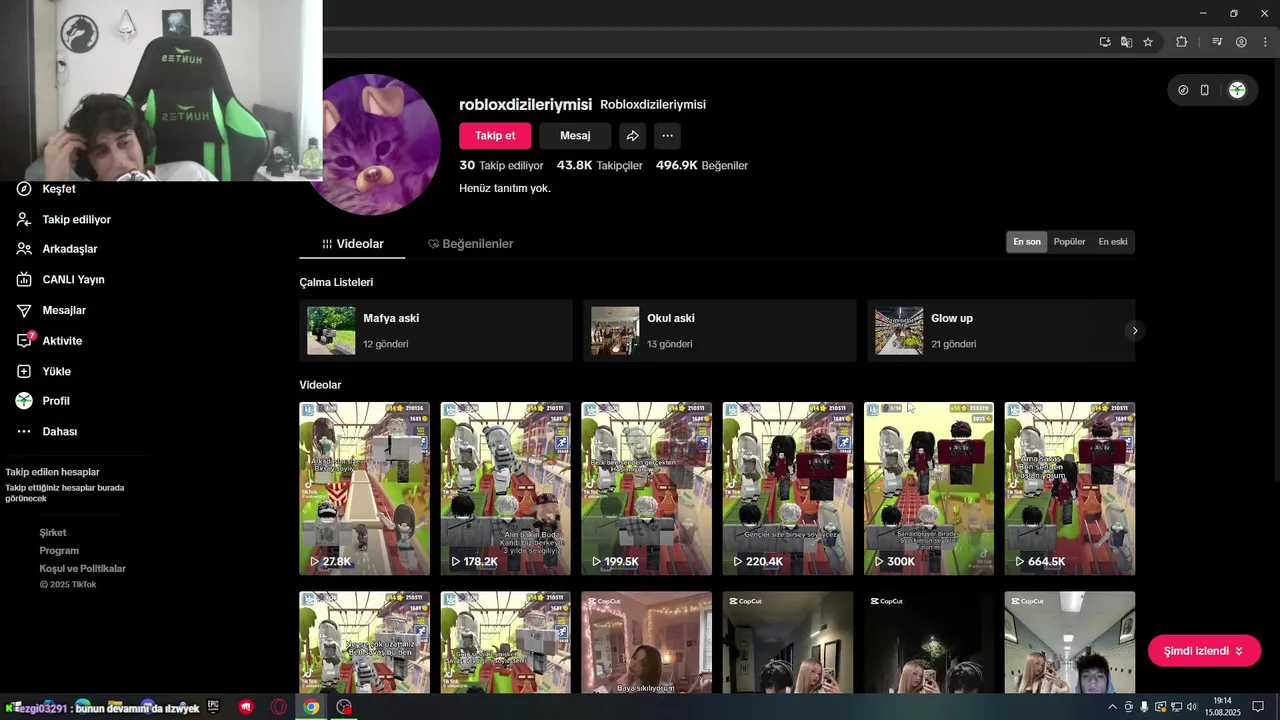This screenshot has width=1280, height=720.
Task: Follow the account with Takip et
Action: [495, 136]
